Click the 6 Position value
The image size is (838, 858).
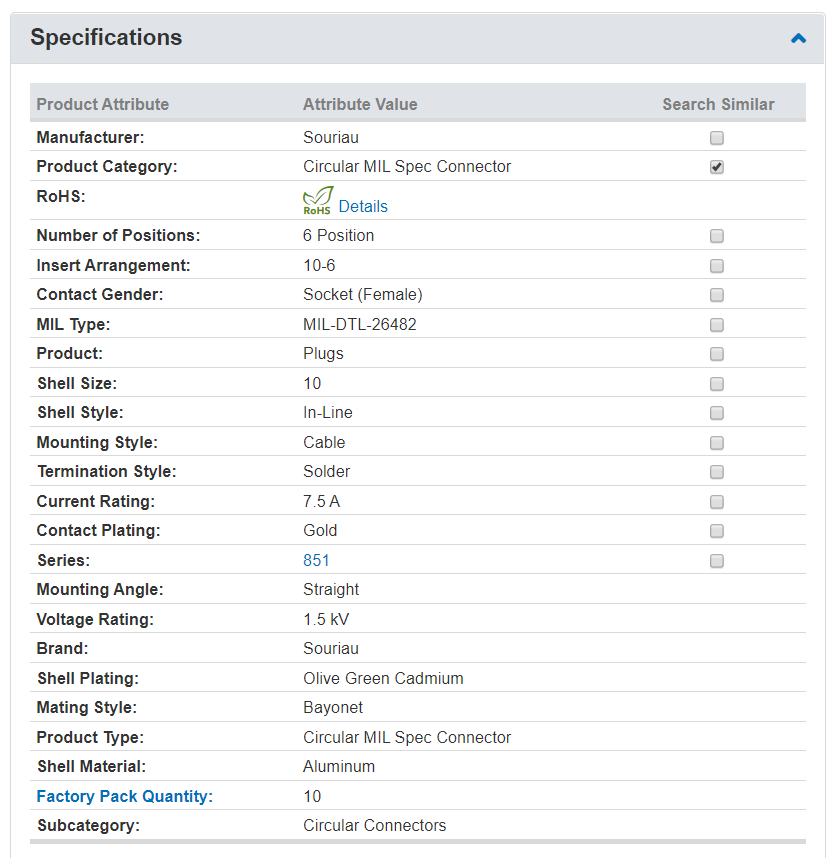click(338, 235)
